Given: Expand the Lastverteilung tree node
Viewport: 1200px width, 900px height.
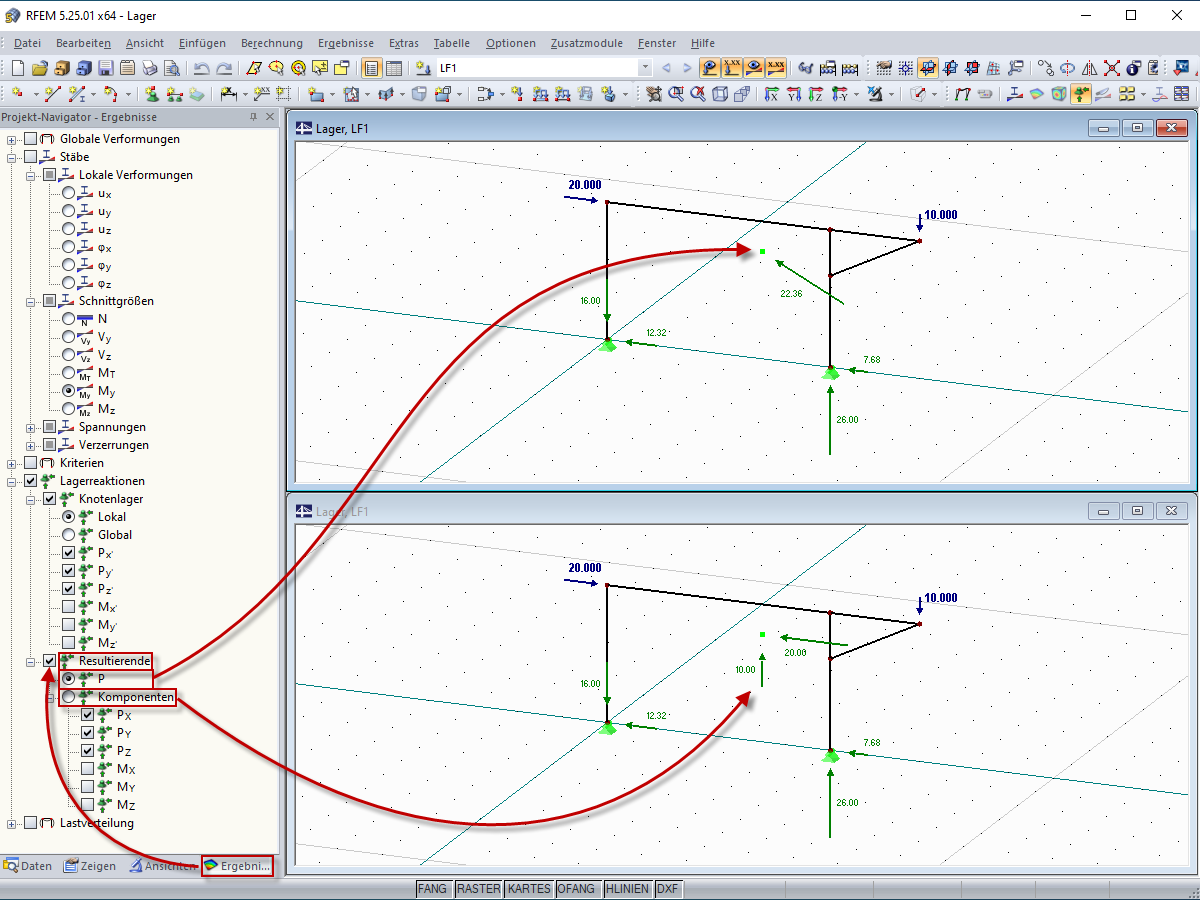Looking at the screenshot, I should click(x=12, y=823).
